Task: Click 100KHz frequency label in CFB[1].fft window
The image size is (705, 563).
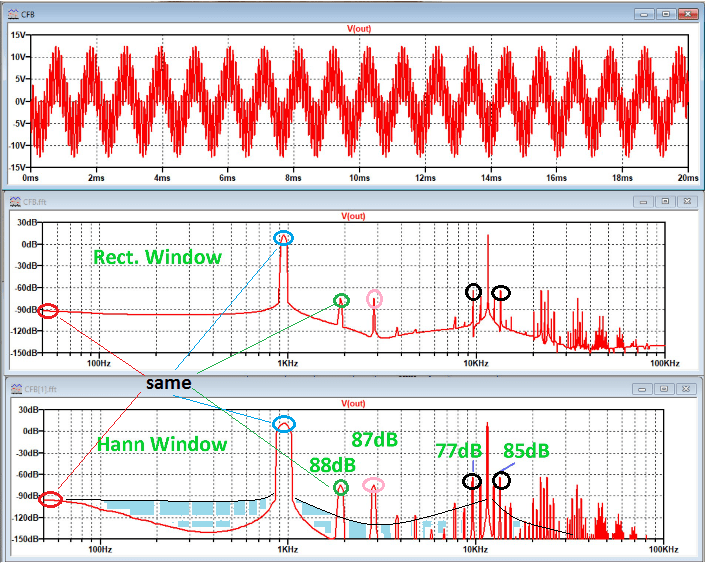Action: (x=664, y=550)
